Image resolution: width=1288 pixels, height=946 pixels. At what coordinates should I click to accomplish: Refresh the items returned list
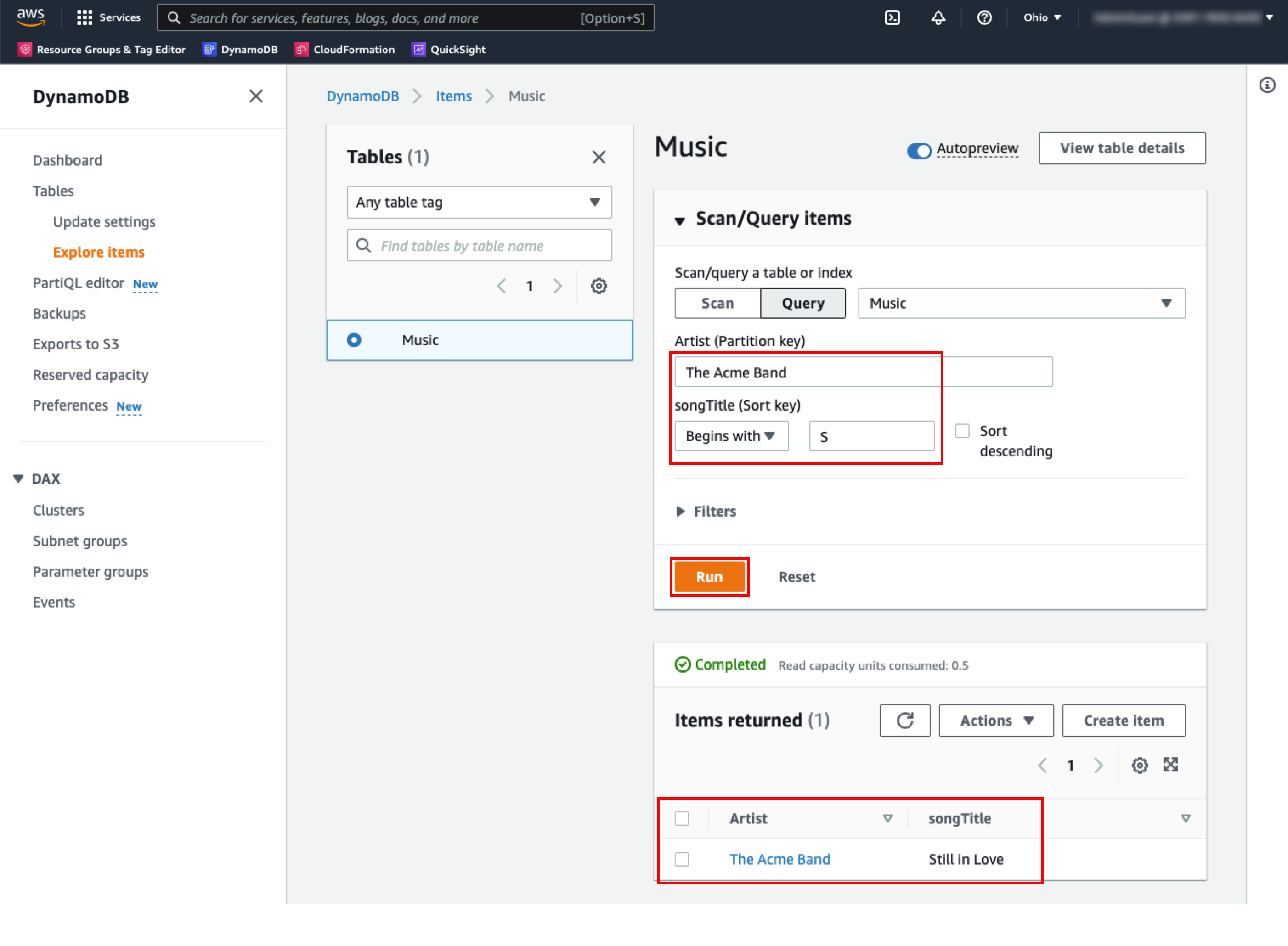click(905, 721)
